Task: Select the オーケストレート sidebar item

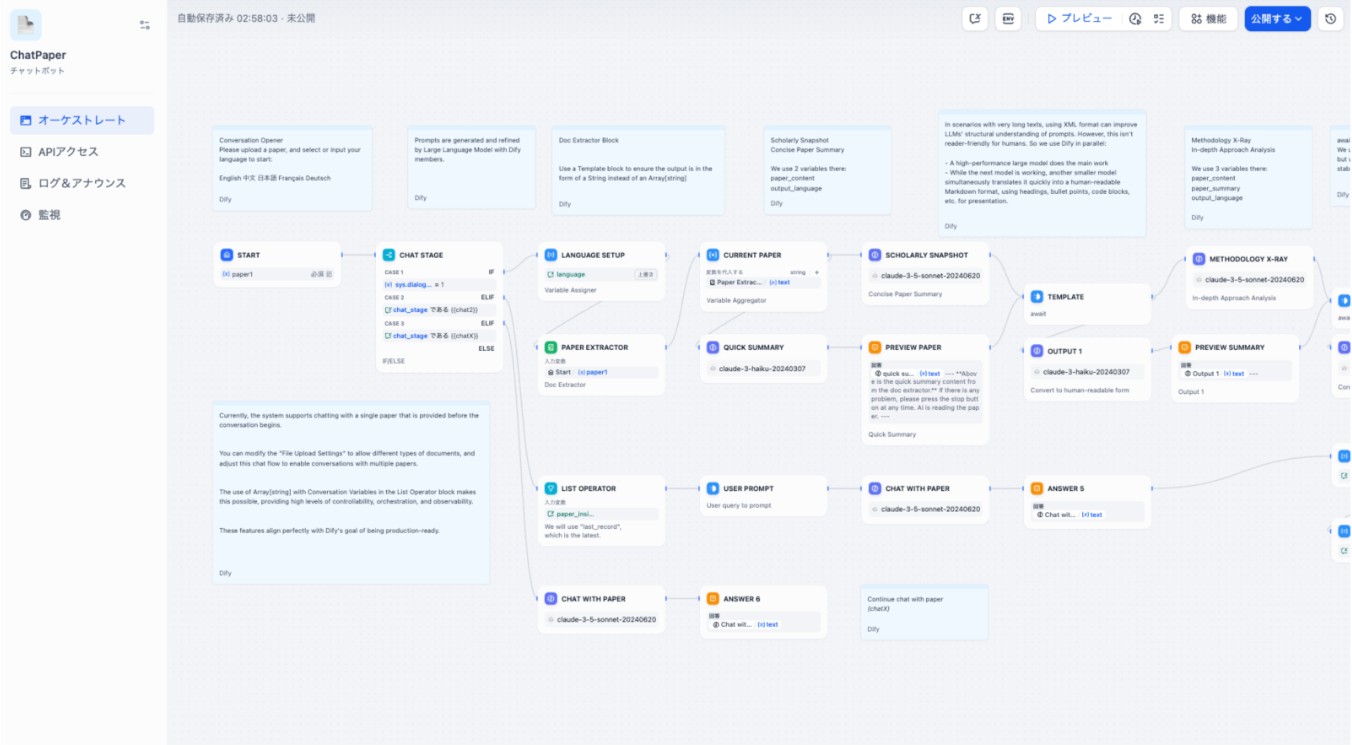Action: (82, 120)
